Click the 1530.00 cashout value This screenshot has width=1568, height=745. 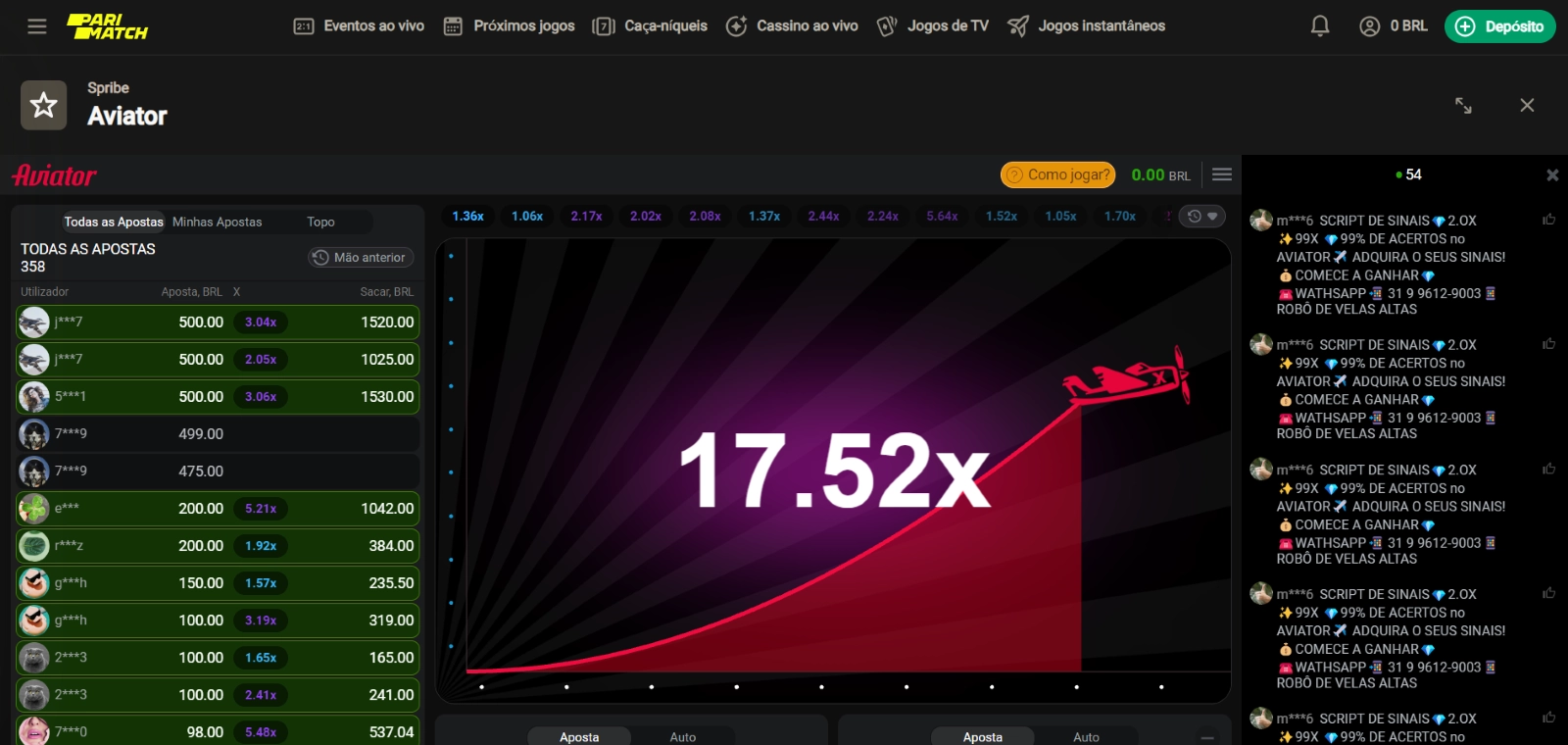387,396
